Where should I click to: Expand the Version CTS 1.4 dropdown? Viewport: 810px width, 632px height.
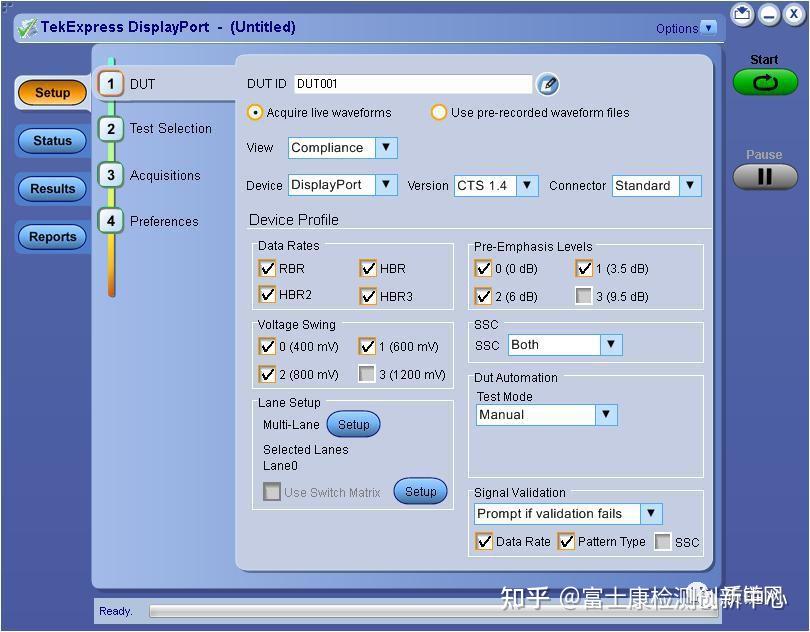(527, 186)
